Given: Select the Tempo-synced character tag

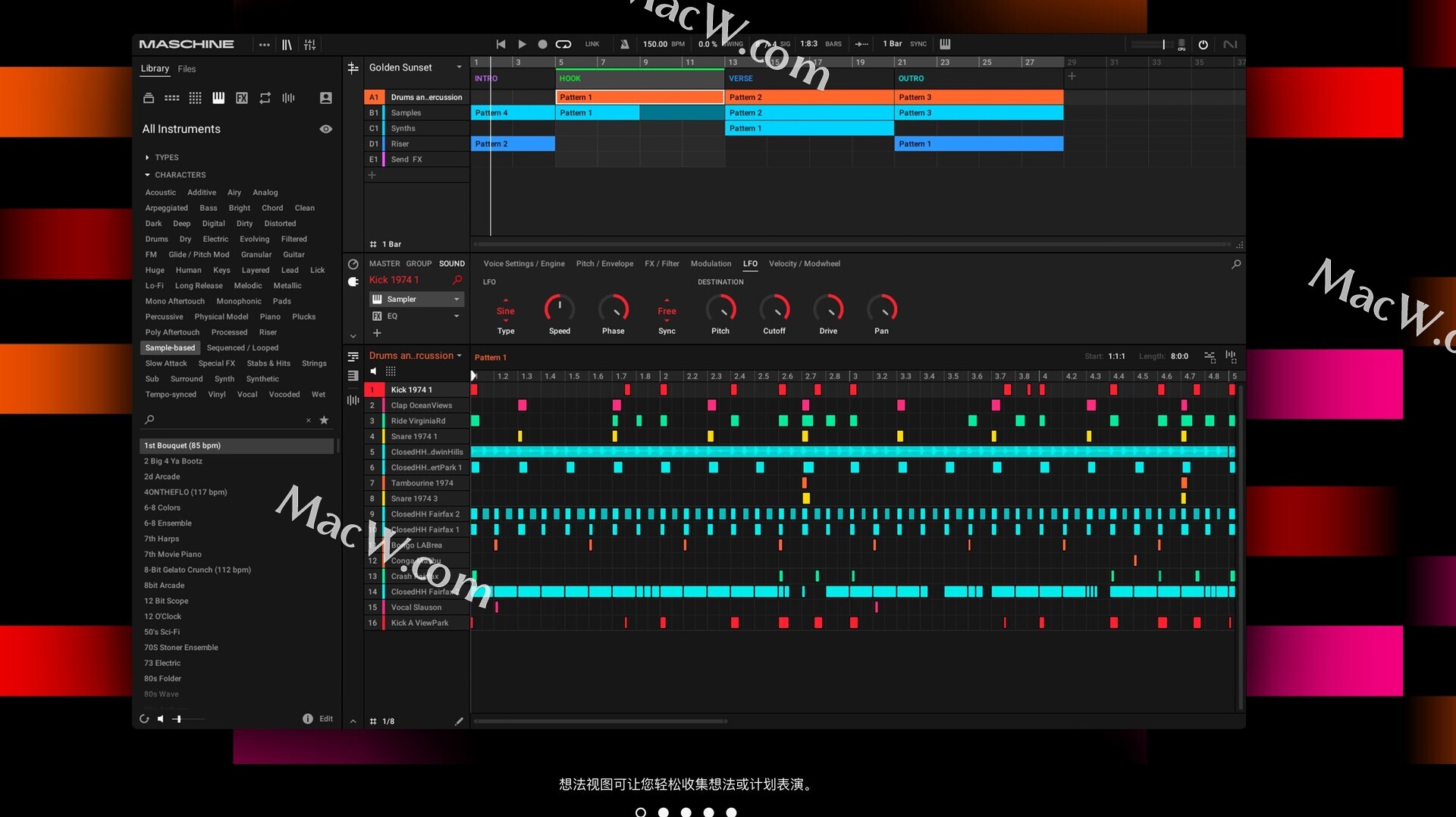Looking at the screenshot, I should pyautogui.click(x=171, y=394).
